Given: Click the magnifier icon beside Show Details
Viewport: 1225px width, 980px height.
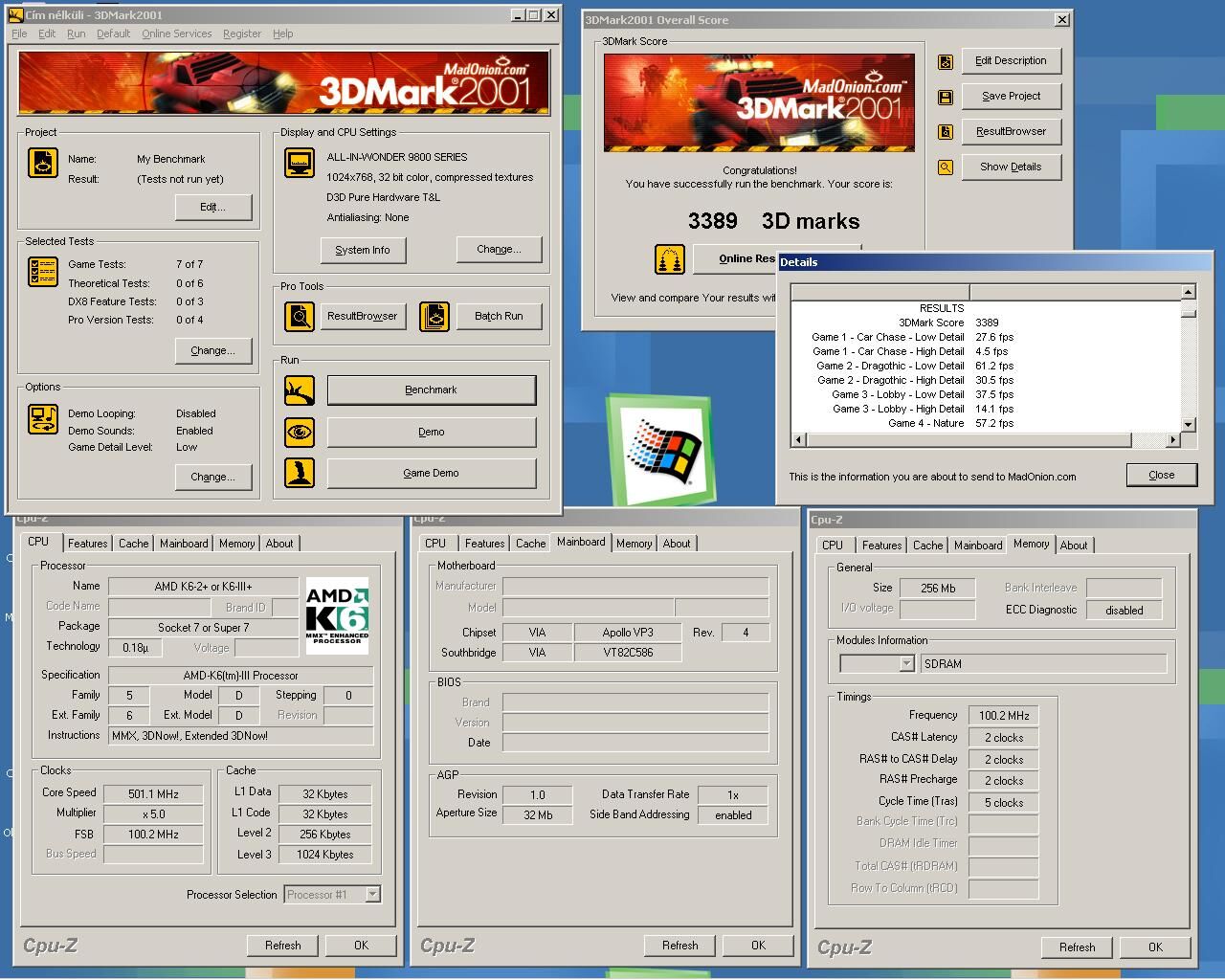Looking at the screenshot, I should pyautogui.click(x=946, y=167).
